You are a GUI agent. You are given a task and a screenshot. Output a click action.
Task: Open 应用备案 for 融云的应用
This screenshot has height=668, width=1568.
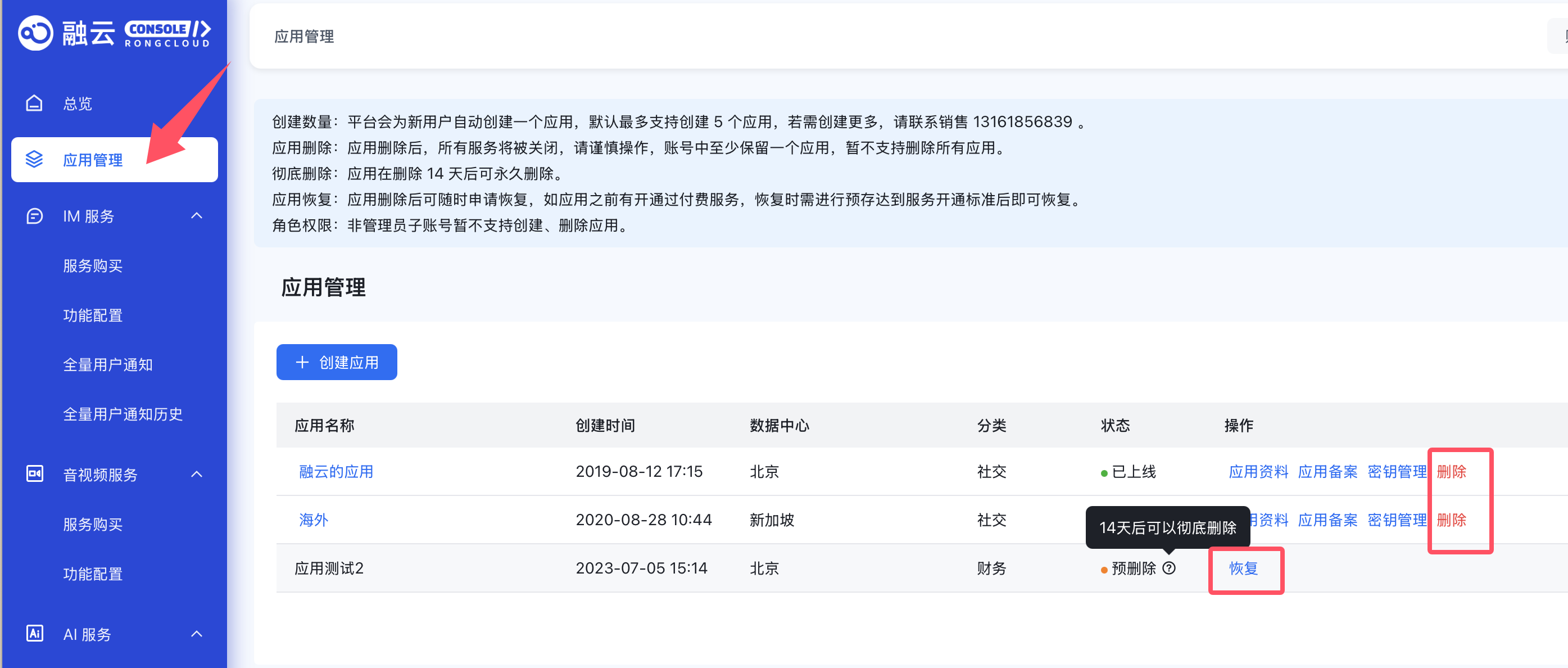[1327, 471]
